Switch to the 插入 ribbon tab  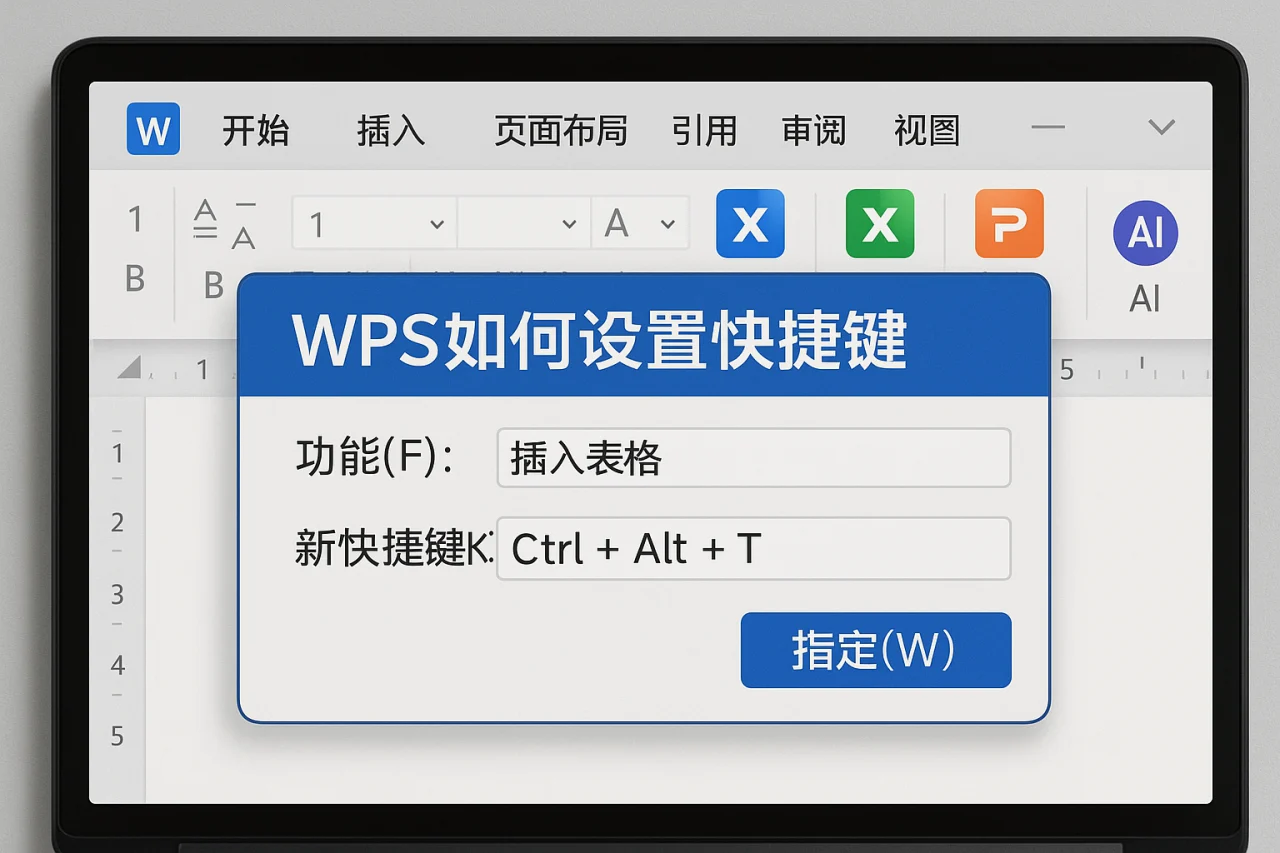click(x=390, y=130)
